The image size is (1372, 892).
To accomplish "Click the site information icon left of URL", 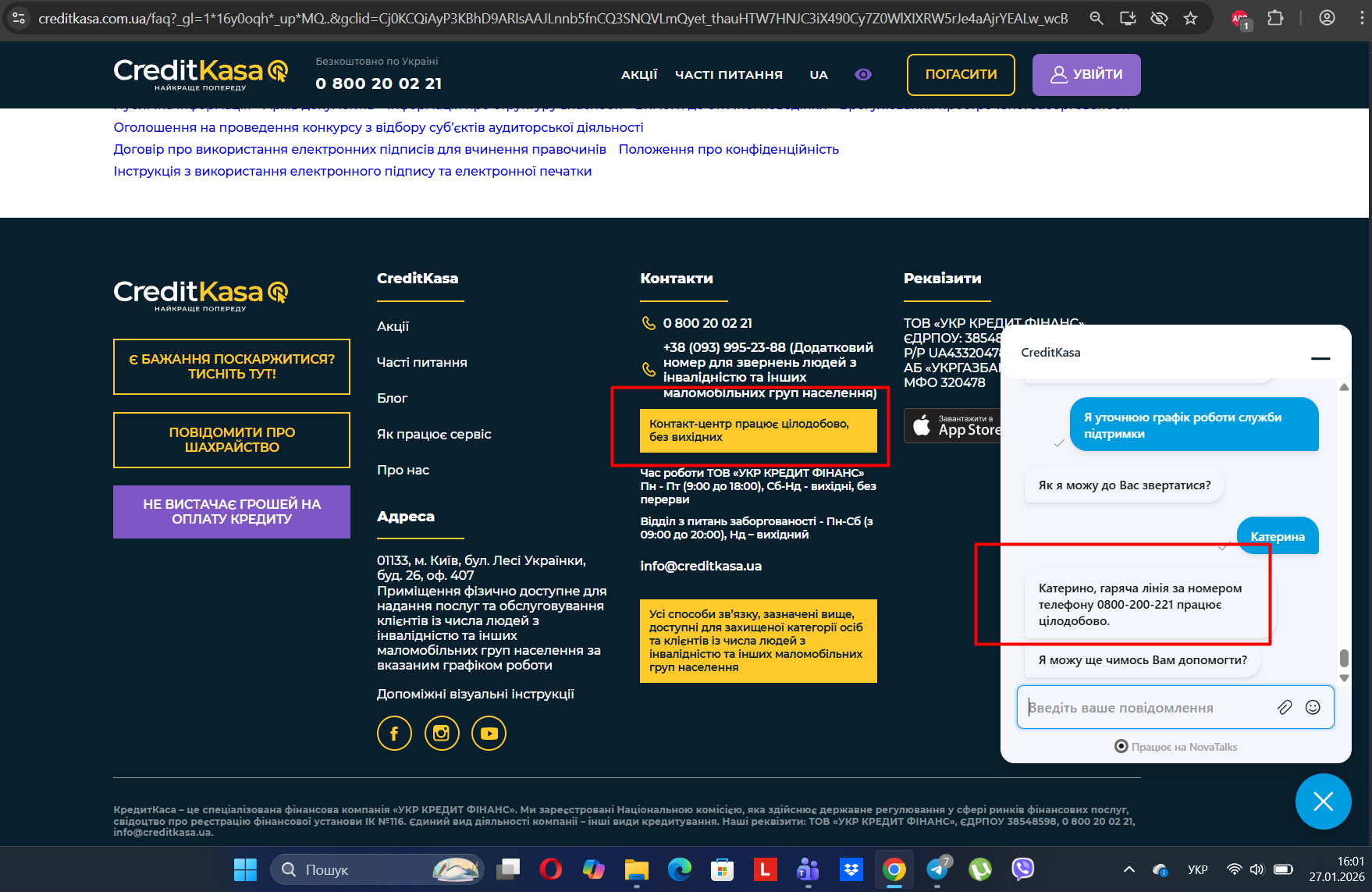I will [19, 18].
